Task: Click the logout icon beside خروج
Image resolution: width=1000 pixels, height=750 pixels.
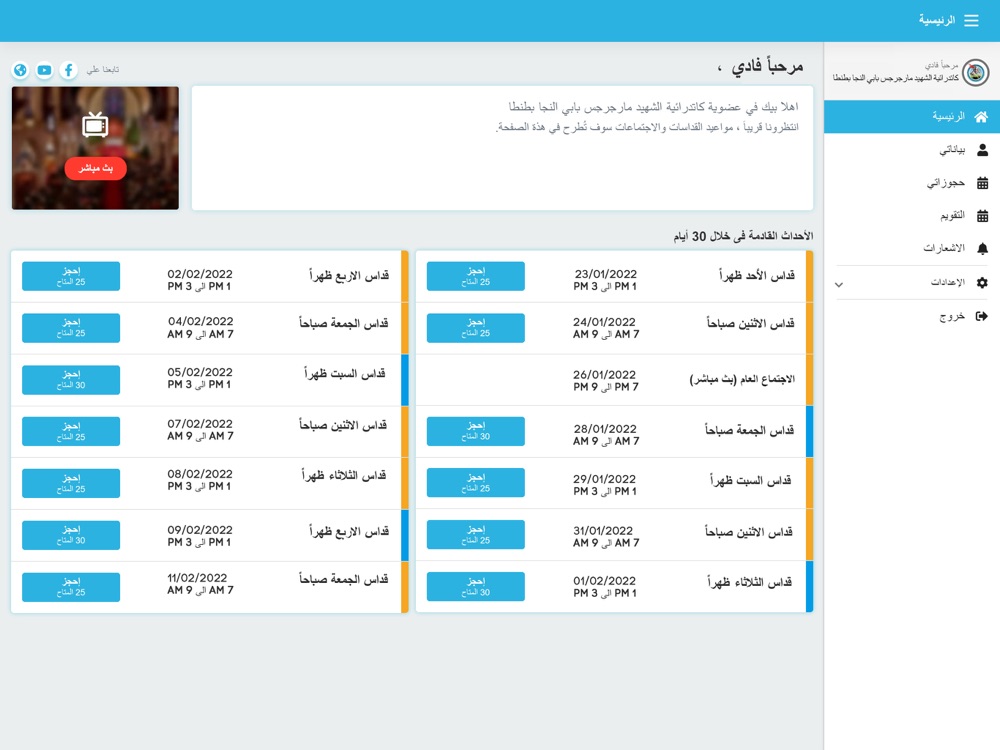Action: tap(982, 316)
